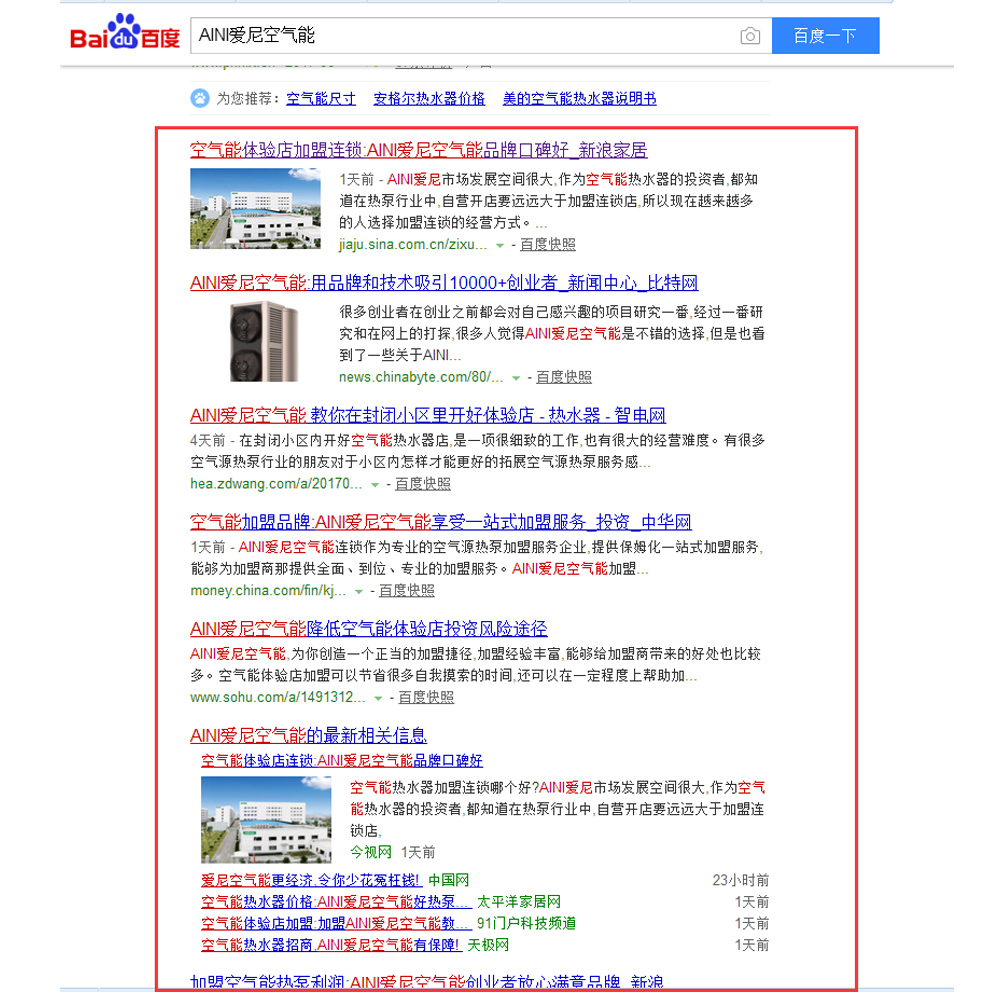Open AINI爱尼空气能的最新相关信息 heading link

point(309,736)
